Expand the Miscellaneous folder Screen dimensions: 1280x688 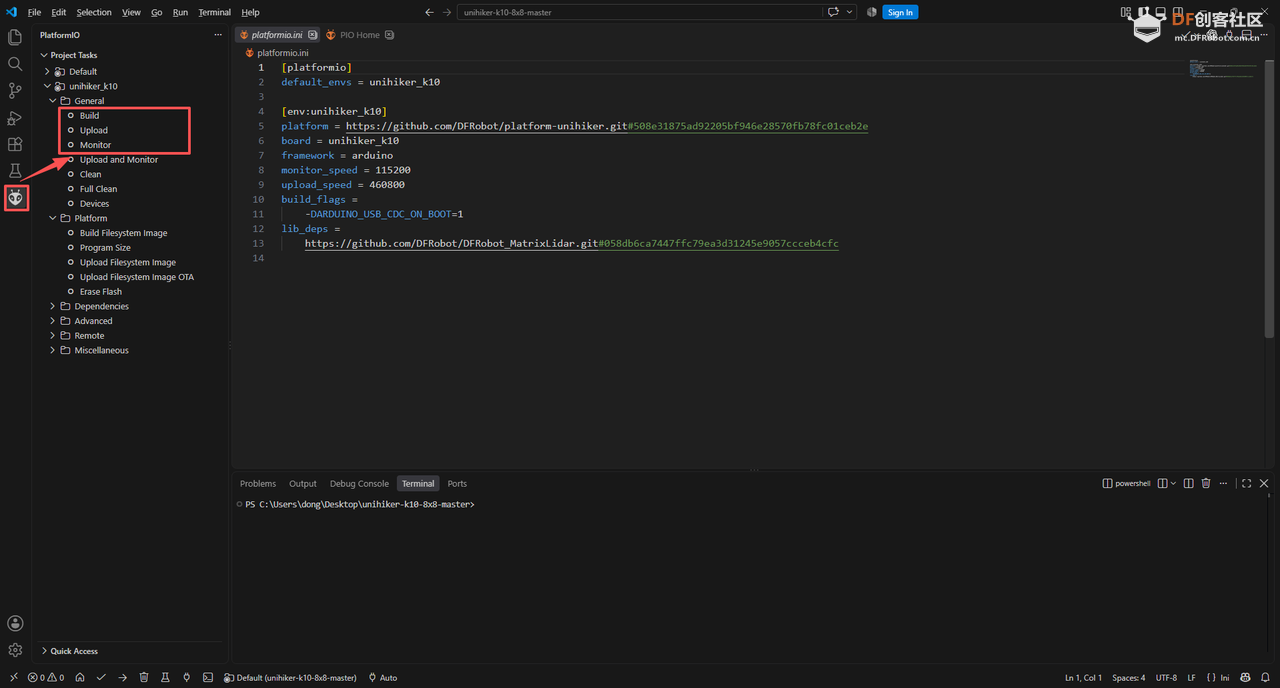tap(53, 350)
